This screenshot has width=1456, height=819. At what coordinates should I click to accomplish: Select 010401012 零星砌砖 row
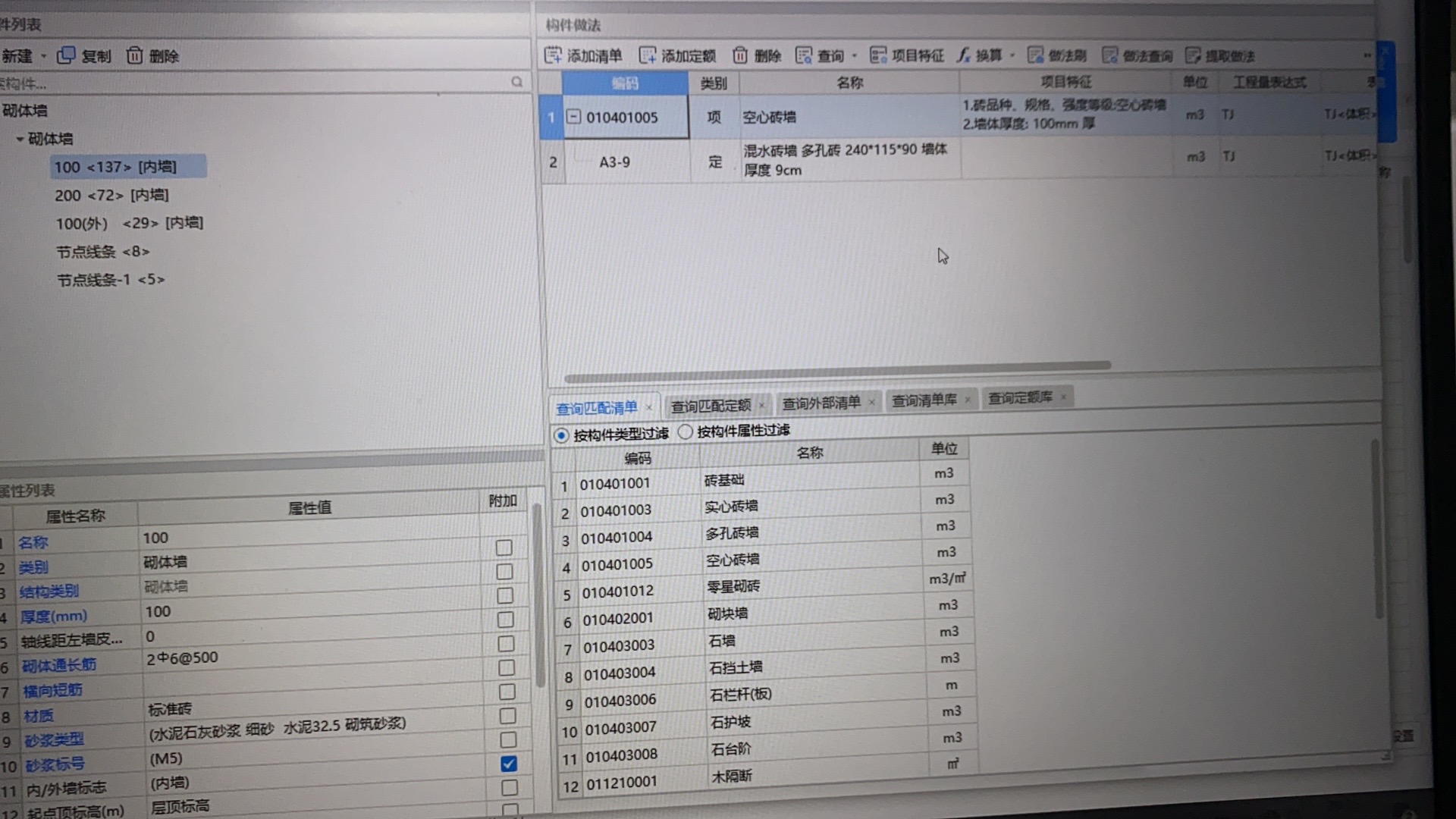click(763, 586)
